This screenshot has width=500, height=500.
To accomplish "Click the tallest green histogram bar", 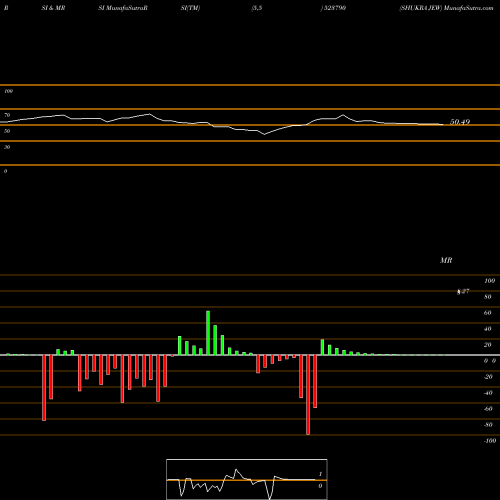I will click(208, 333).
